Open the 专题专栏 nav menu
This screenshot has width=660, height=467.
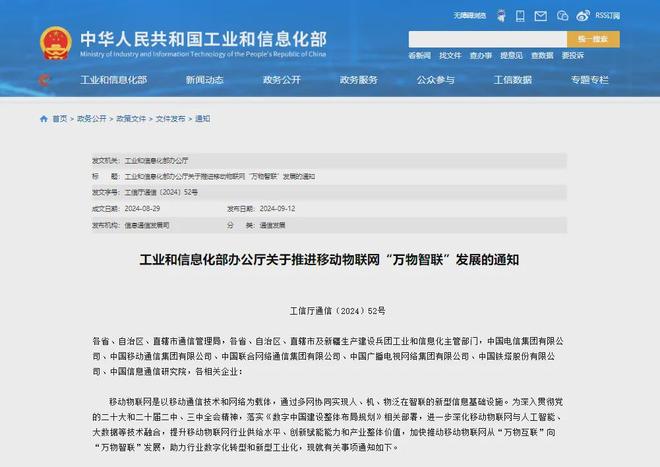pyautogui.click(x=590, y=80)
